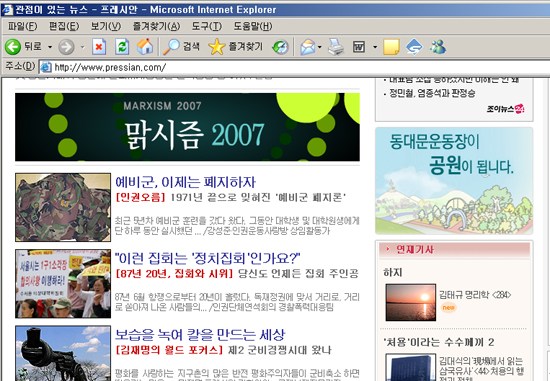
Task: Click the sunset thumbnail for 하지
Action: coord(411,302)
